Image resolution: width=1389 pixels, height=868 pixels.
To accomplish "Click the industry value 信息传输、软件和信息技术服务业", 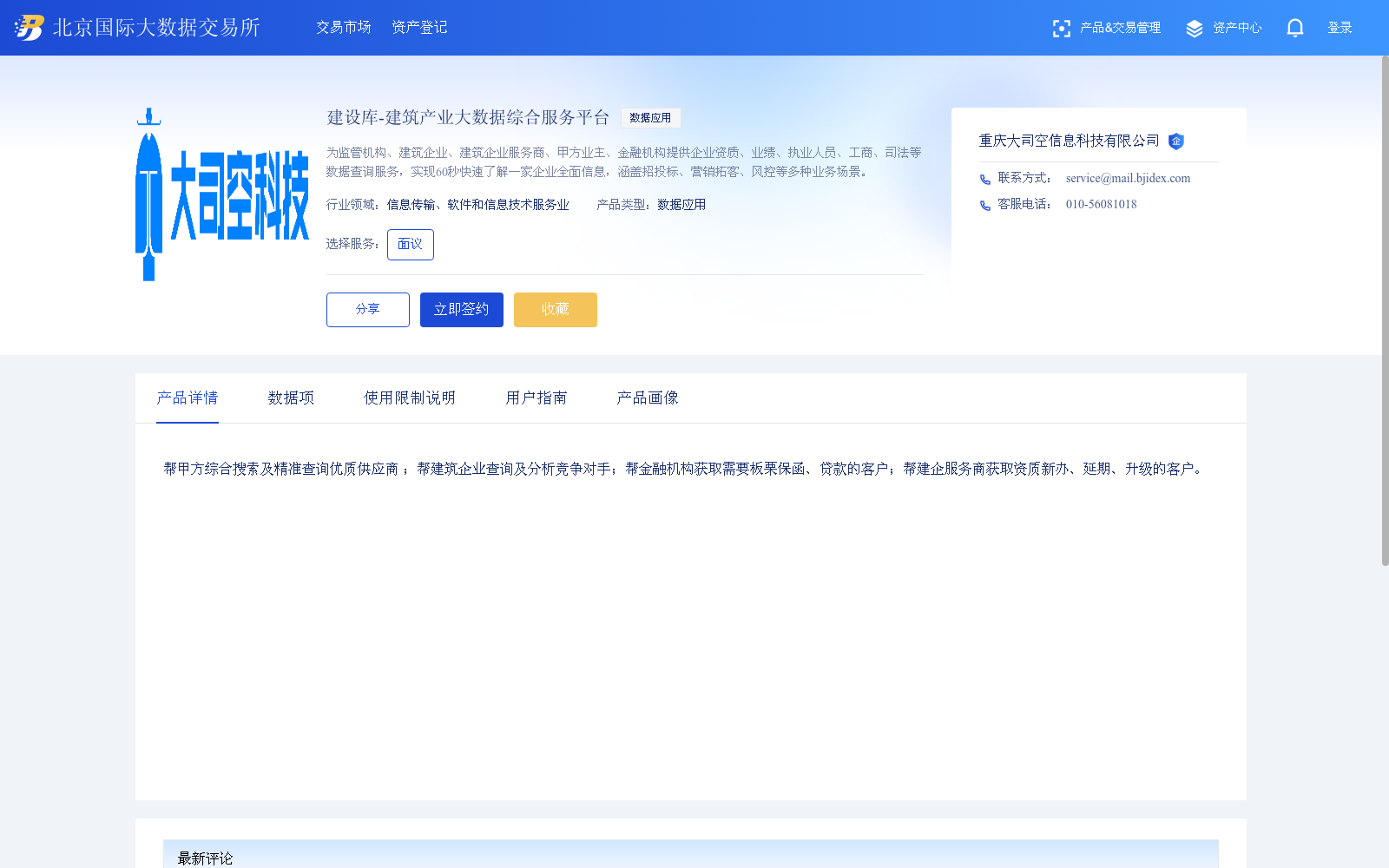I will pos(478,205).
